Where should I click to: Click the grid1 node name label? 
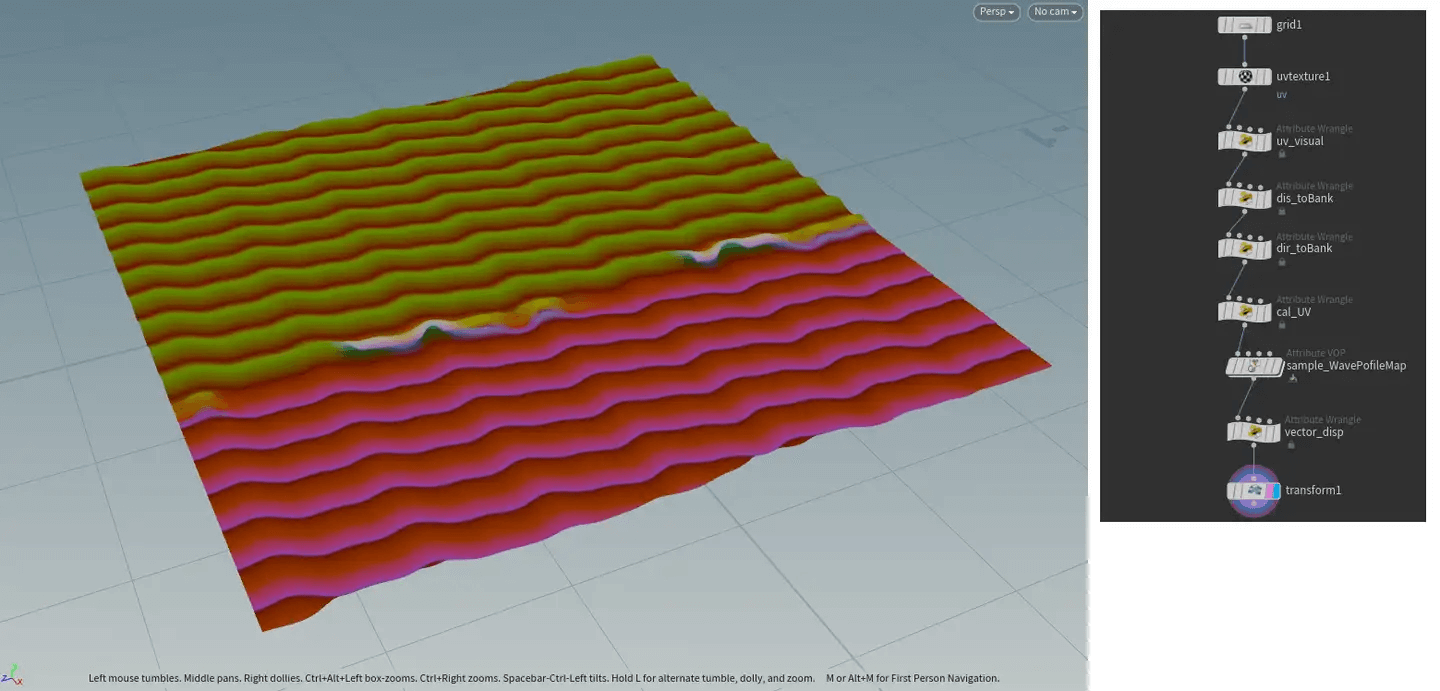tap(1289, 25)
